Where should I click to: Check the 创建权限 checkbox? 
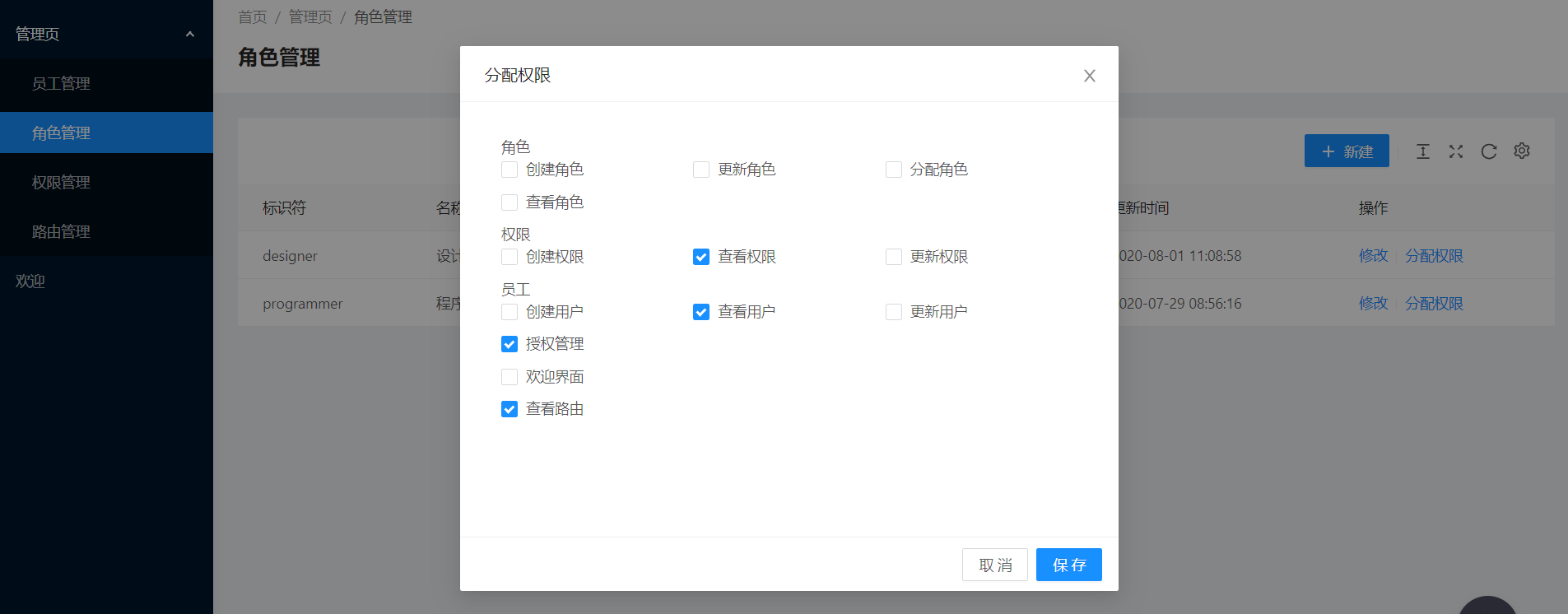(x=509, y=257)
